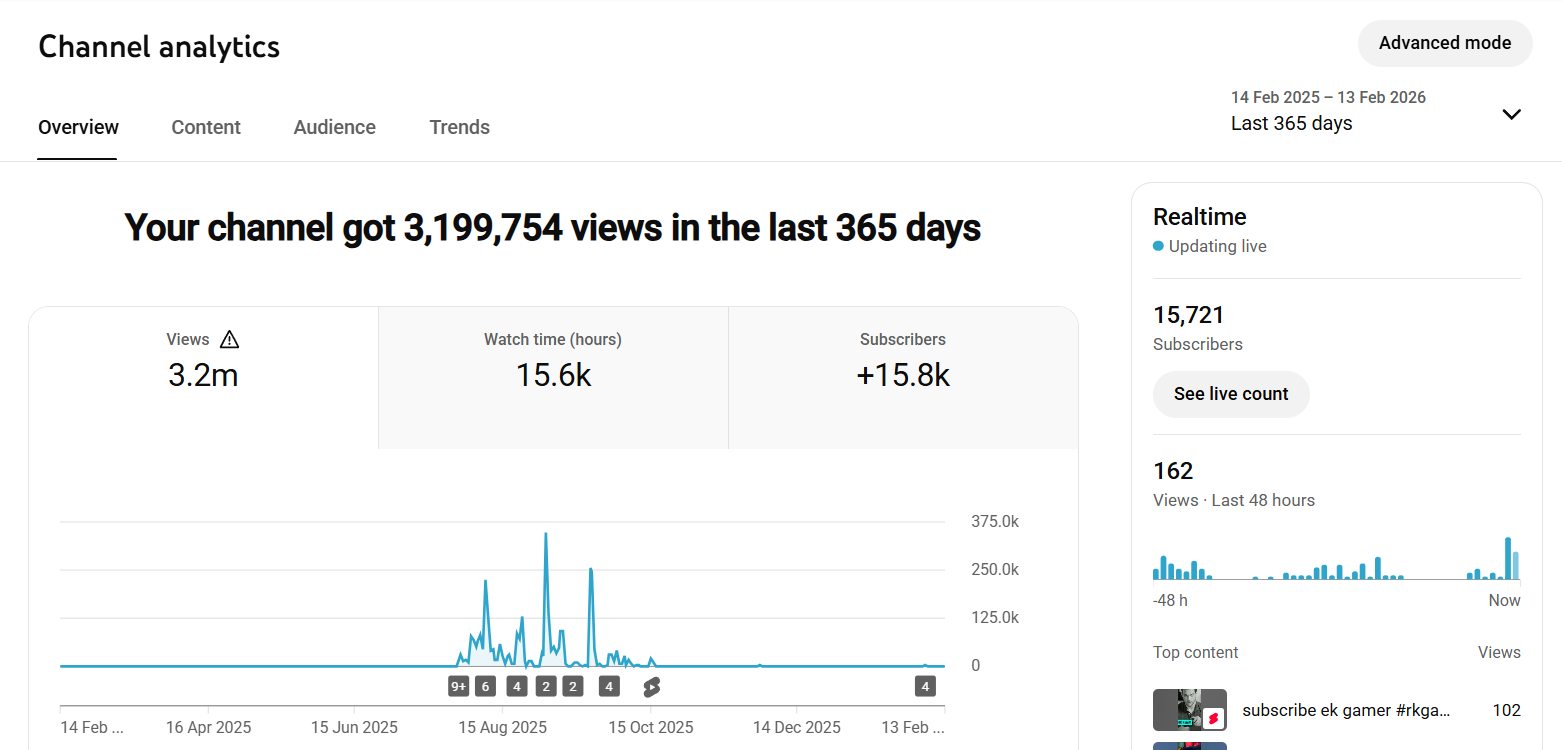
Task: Click the warning triangle icon beside Views
Action: [x=229, y=340]
